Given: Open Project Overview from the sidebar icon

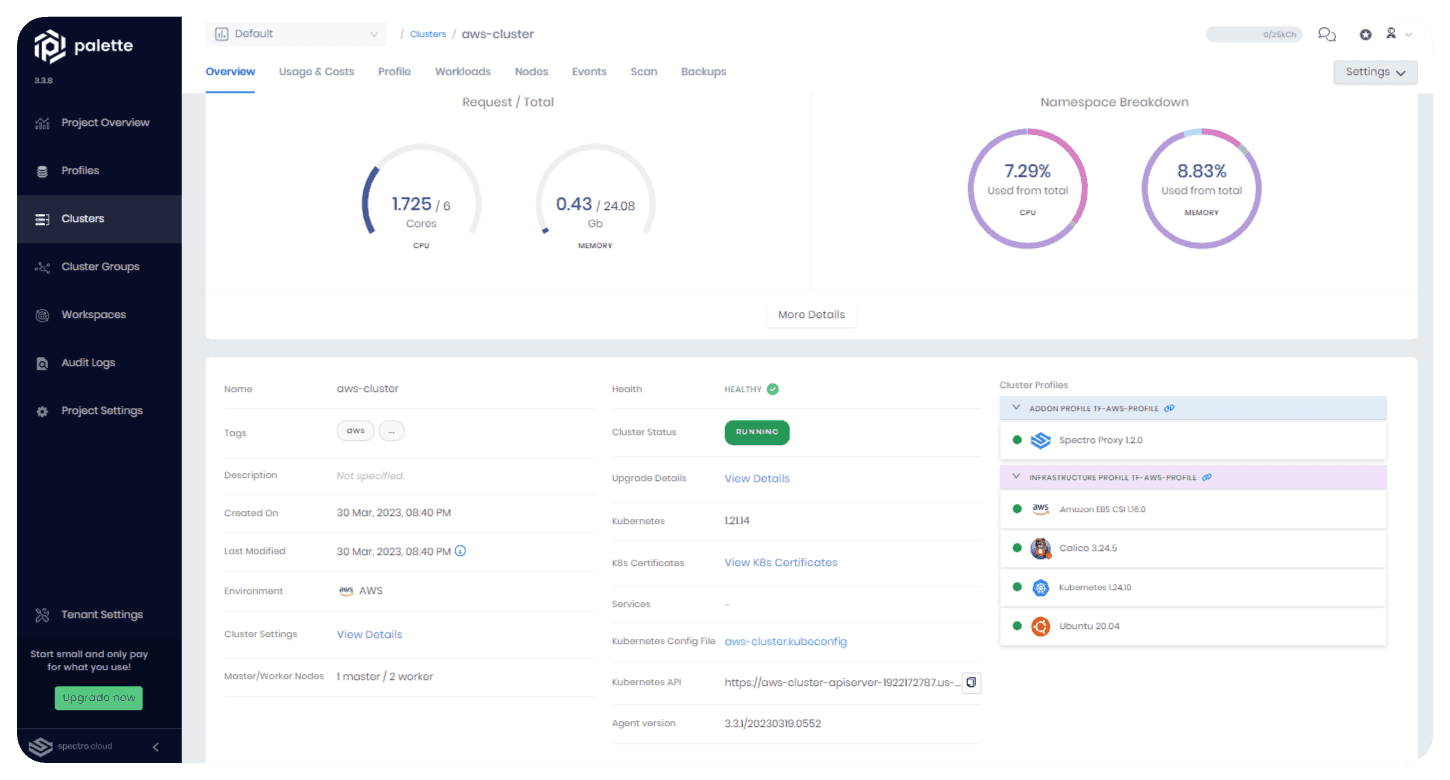Looking at the screenshot, I should click(x=42, y=123).
